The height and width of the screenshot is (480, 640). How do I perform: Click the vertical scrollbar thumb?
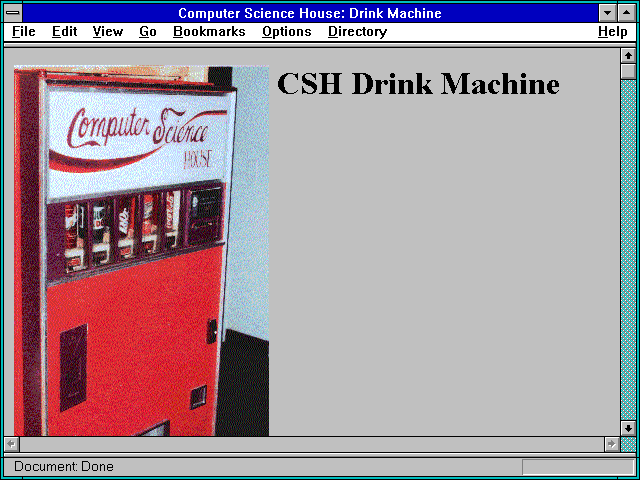tap(628, 71)
